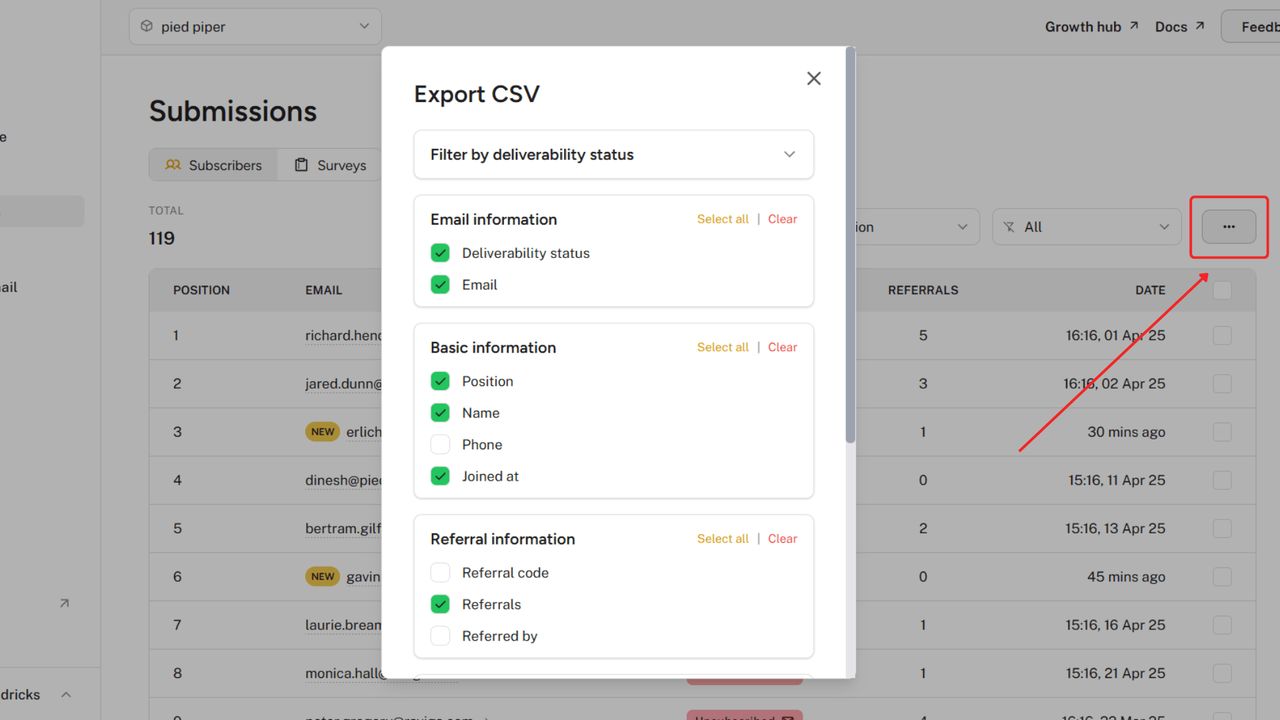Click the funnel filter icon in the All dropdown
This screenshot has width=1280, height=720.
point(1010,227)
